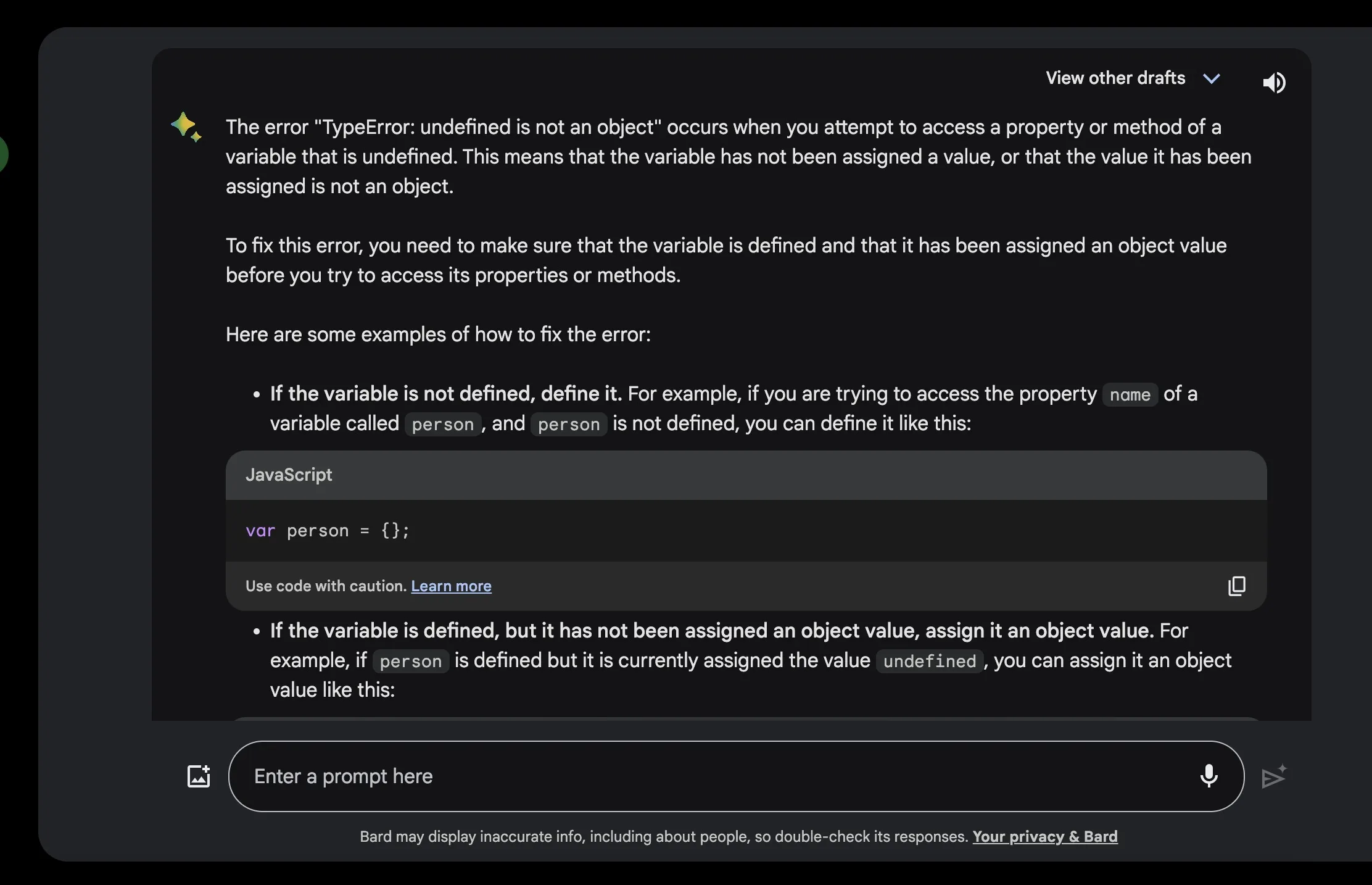The image size is (1372, 885).
Task: Activate the microphone for voice input
Action: [x=1209, y=776]
